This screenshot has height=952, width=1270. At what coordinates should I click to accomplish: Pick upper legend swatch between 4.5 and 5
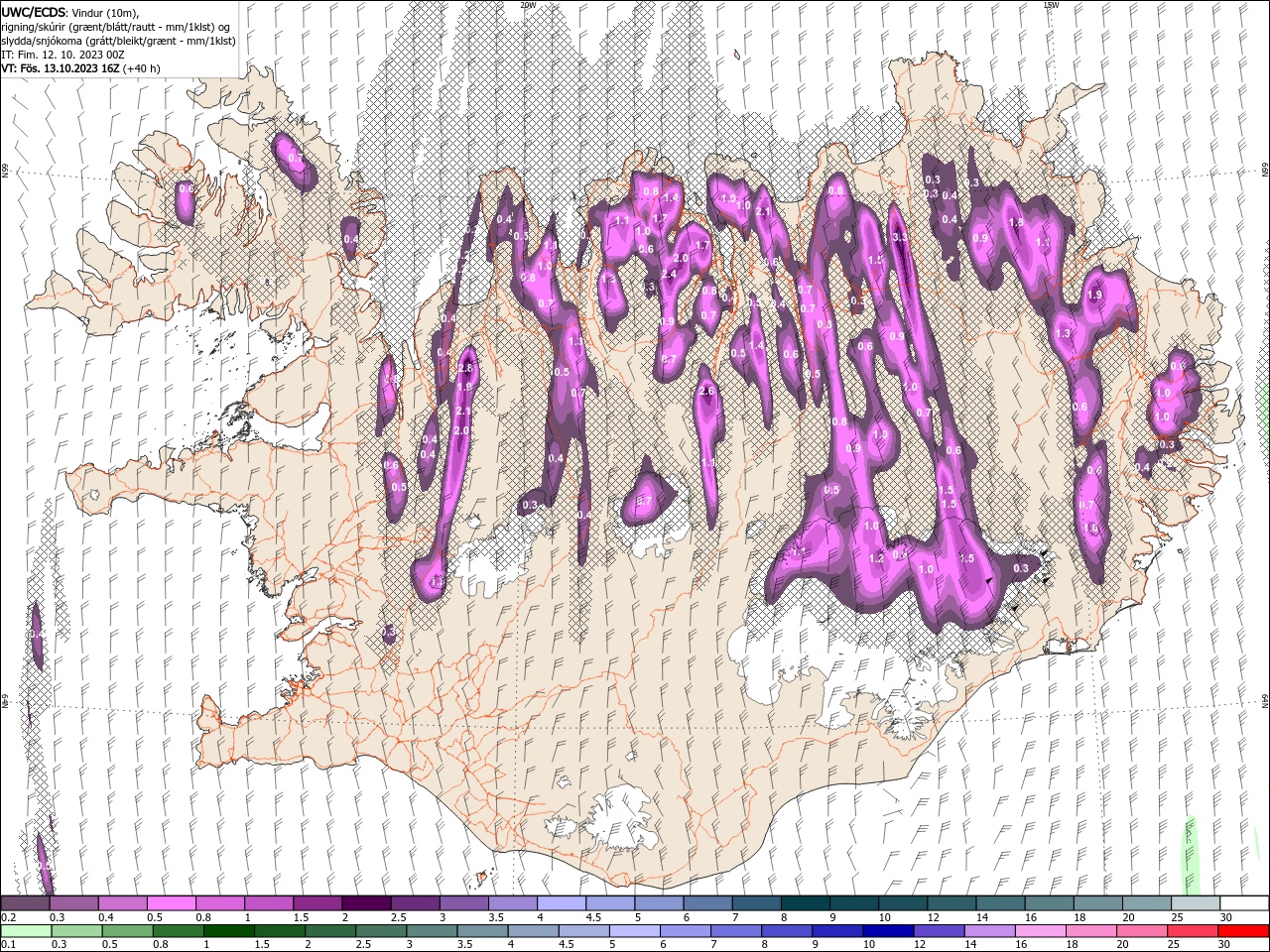[x=609, y=903]
